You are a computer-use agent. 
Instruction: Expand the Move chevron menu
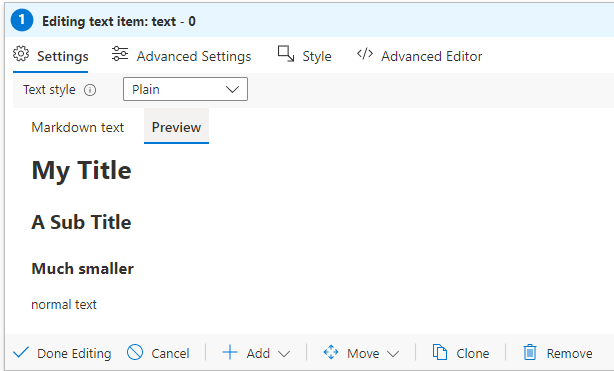[393, 354]
